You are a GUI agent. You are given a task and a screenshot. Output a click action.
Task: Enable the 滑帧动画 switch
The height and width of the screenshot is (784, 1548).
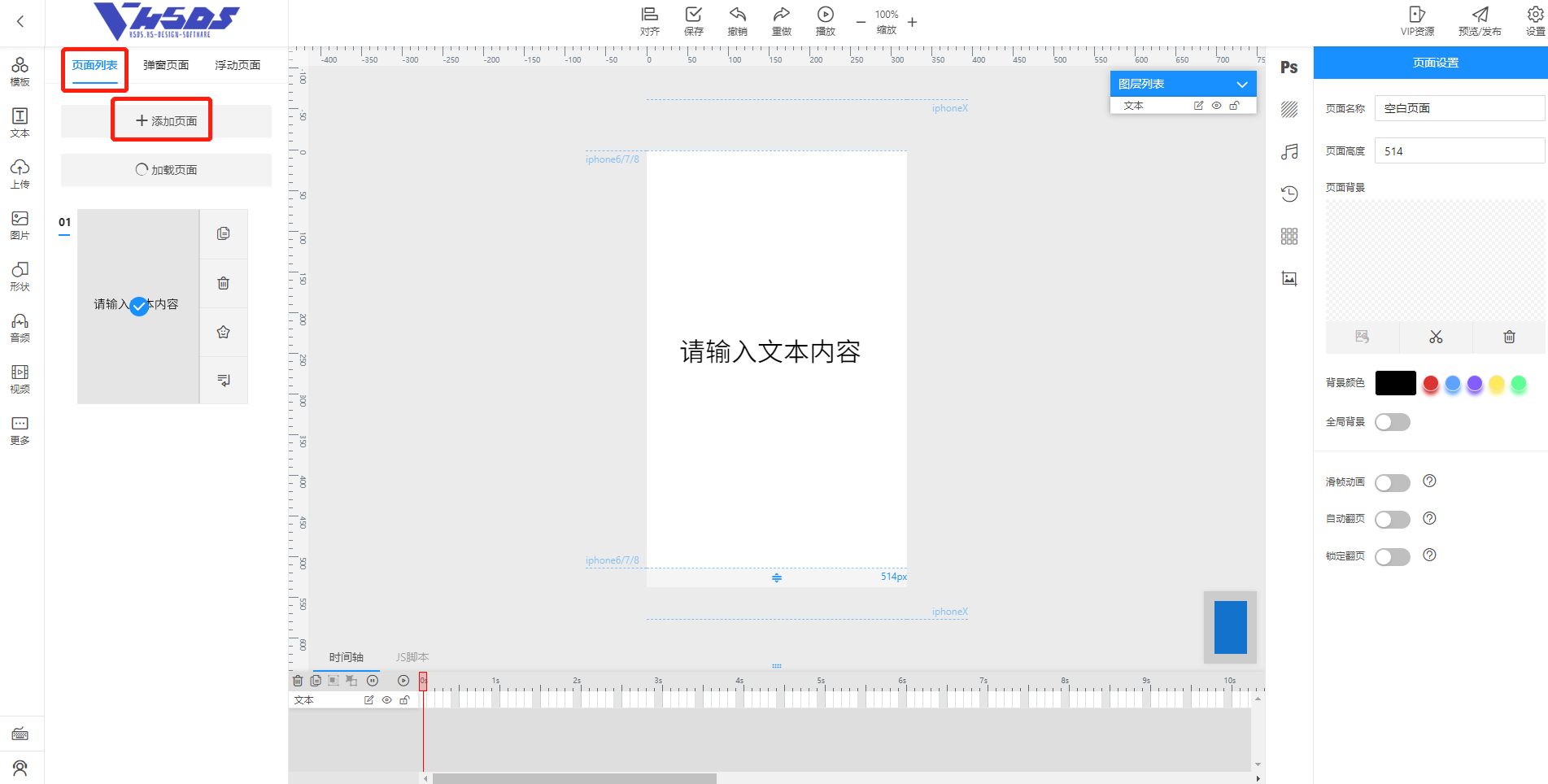pyautogui.click(x=1393, y=483)
